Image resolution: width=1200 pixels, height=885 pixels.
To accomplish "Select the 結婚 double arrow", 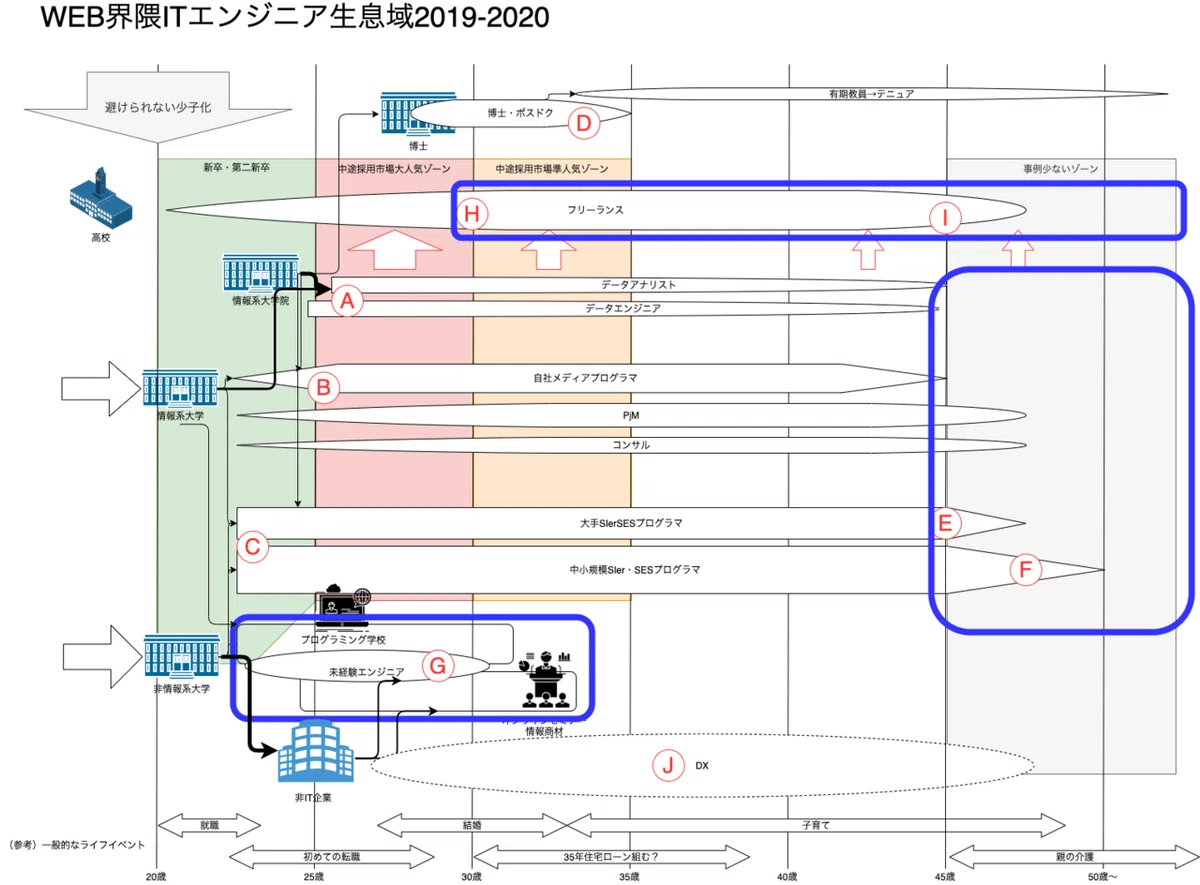I will pos(470,826).
